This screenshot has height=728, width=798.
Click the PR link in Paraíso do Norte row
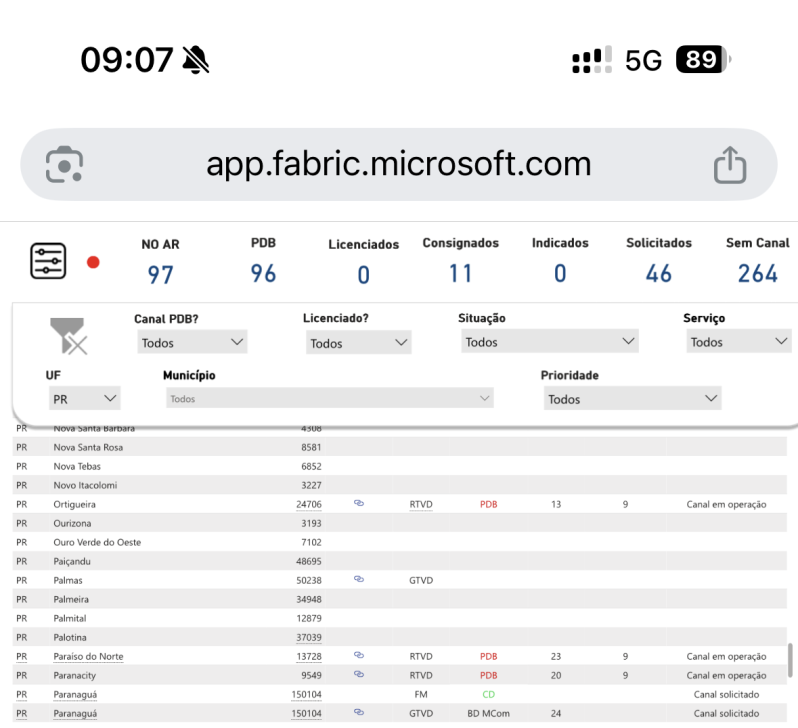[21, 656]
